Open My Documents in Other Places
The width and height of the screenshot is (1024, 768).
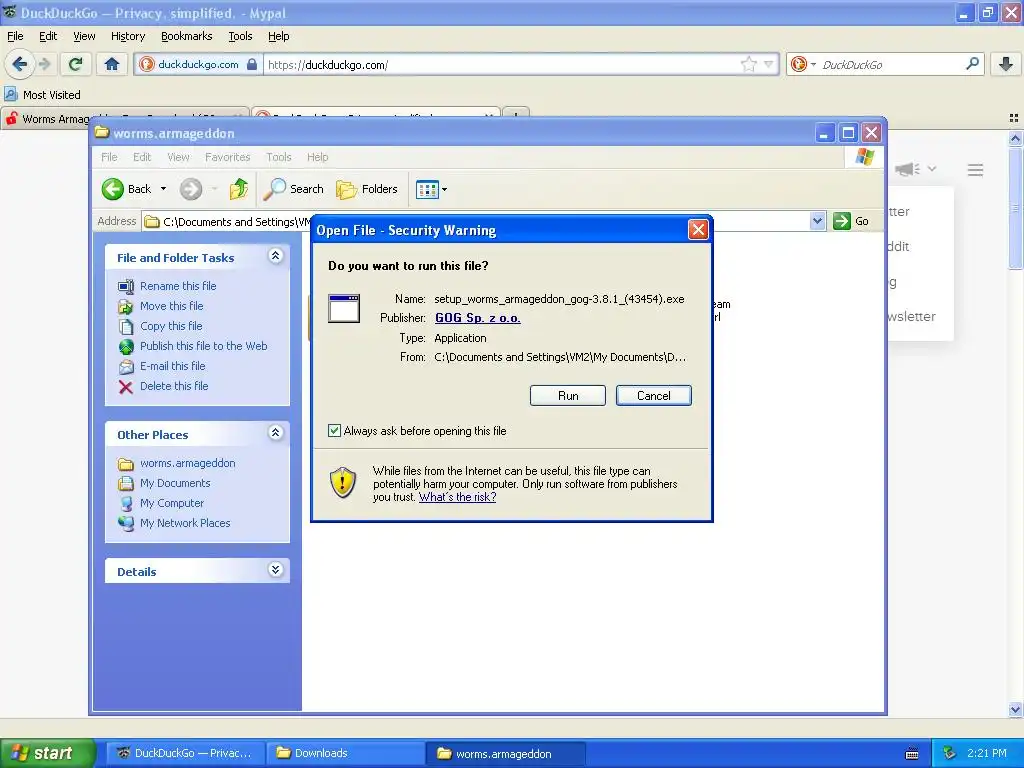pyautogui.click(x=175, y=483)
